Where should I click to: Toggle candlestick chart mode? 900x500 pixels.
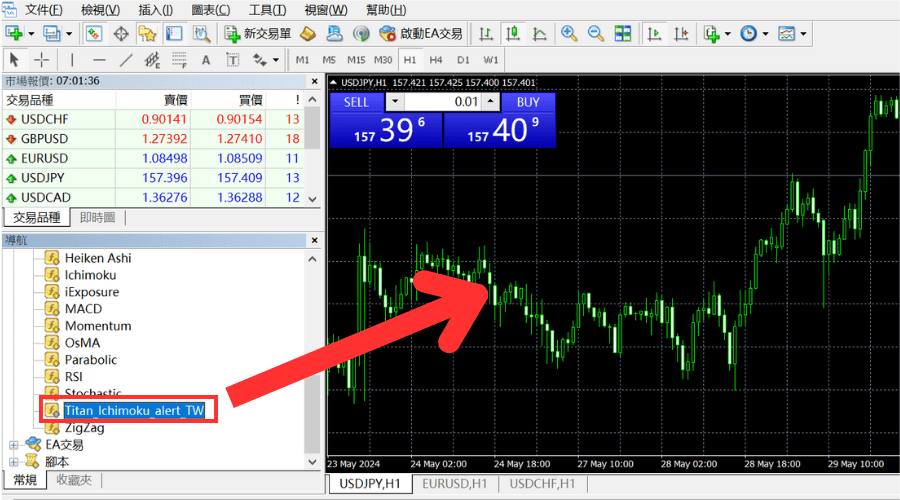(x=513, y=33)
